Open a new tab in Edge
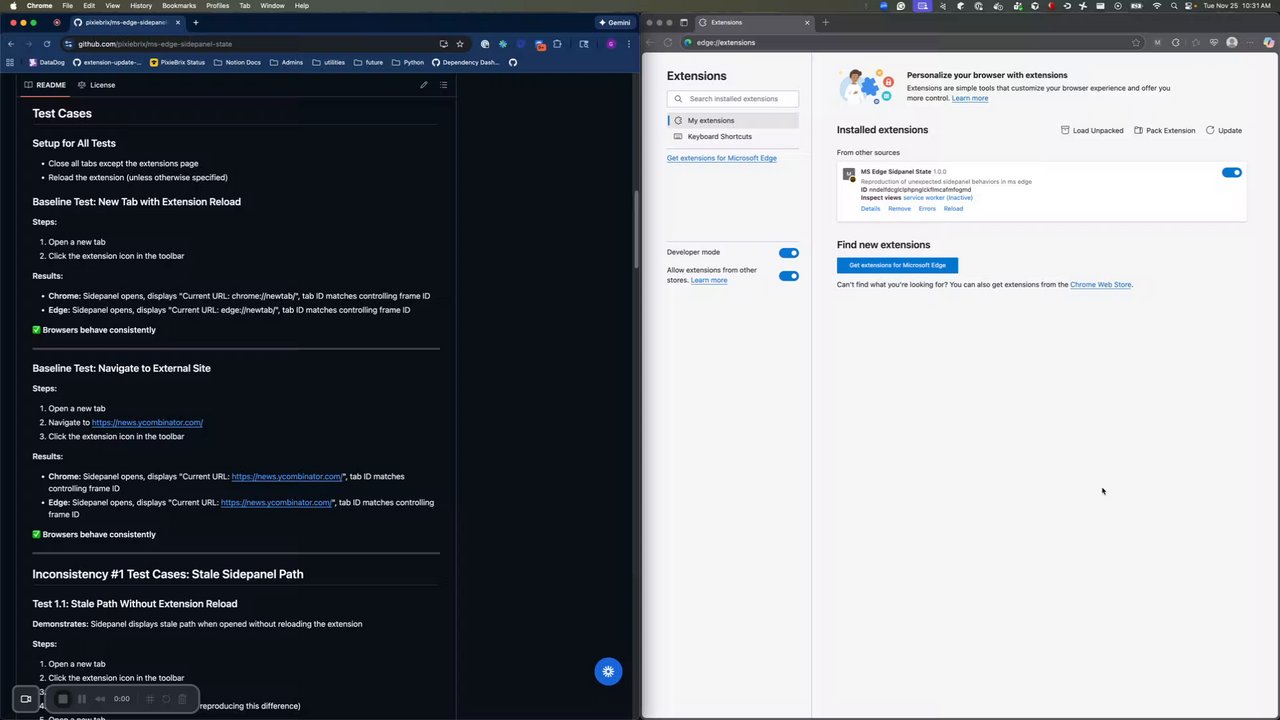The height and width of the screenshot is (720, 1280). [x=825, y=22]
